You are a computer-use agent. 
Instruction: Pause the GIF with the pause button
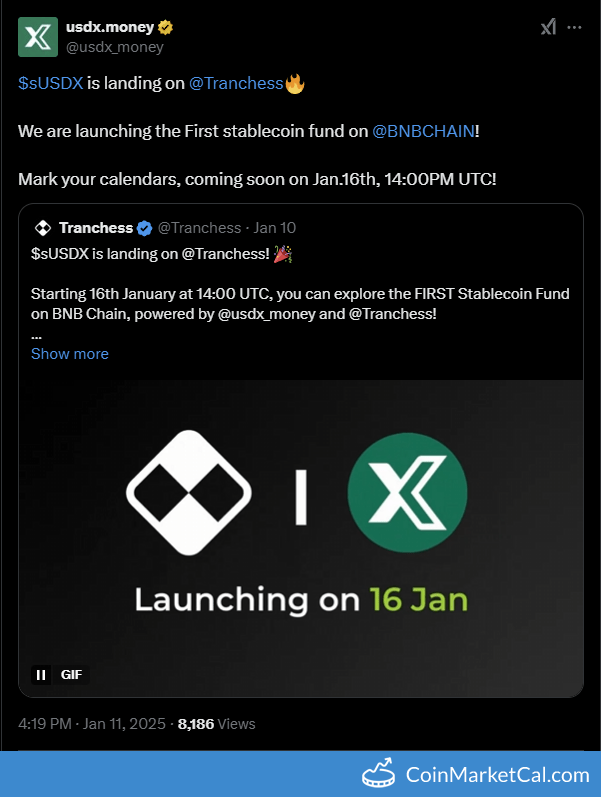click(x=42, y=675)
